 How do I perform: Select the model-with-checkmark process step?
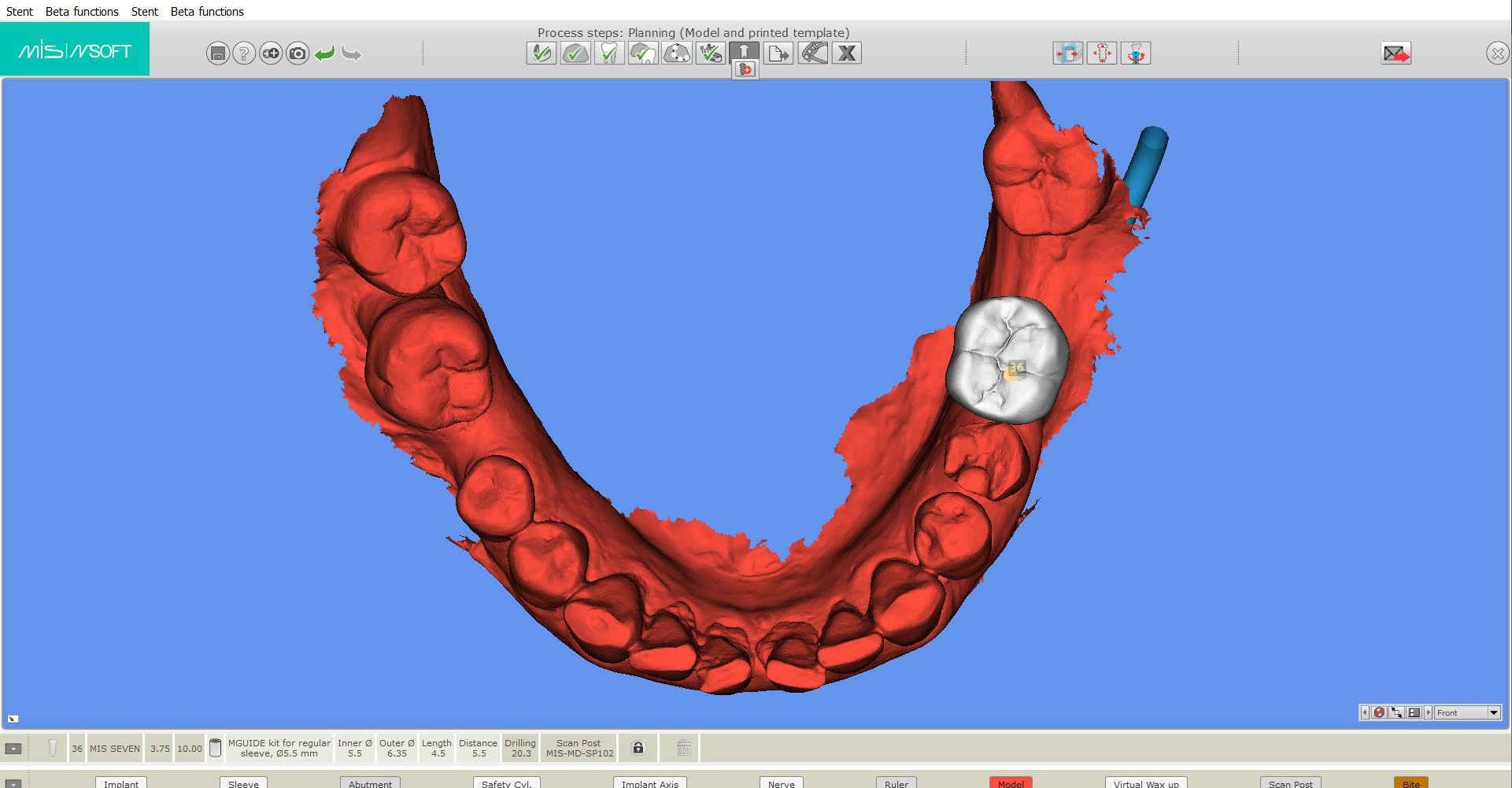(x=575, y=53)
